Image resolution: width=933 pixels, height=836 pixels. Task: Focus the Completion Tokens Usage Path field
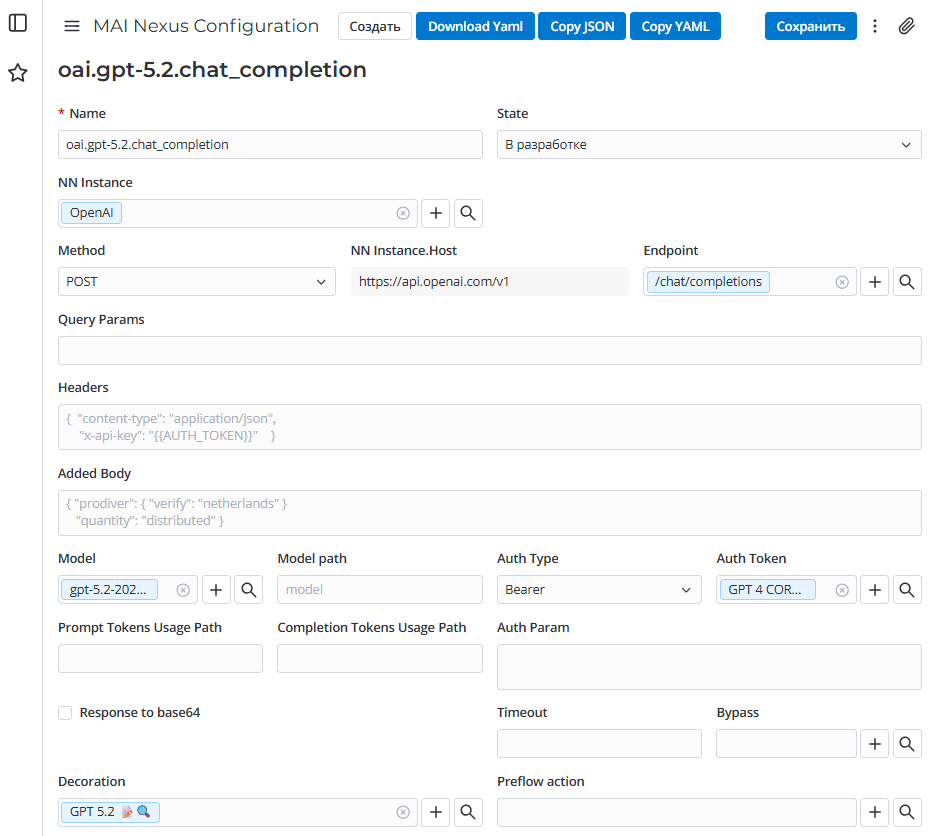pos(380,659)
